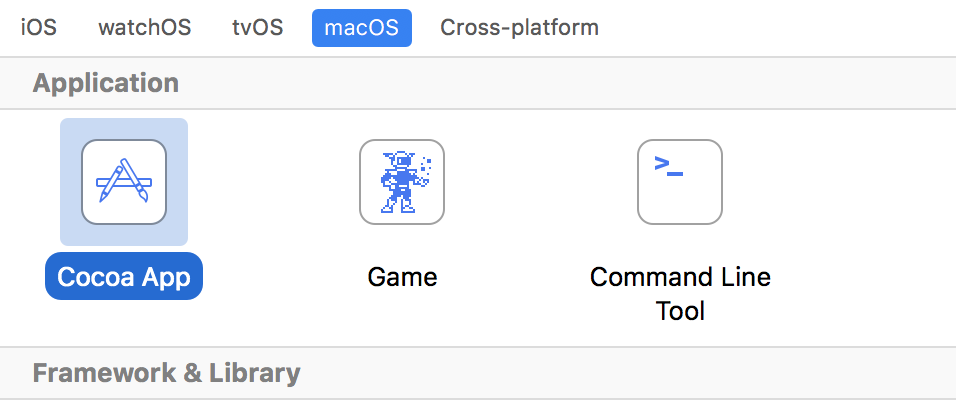Pick the Command Line Tool terminal icon
The width and height of the screenshot is (956, 414).
click(x=680, y=182)
